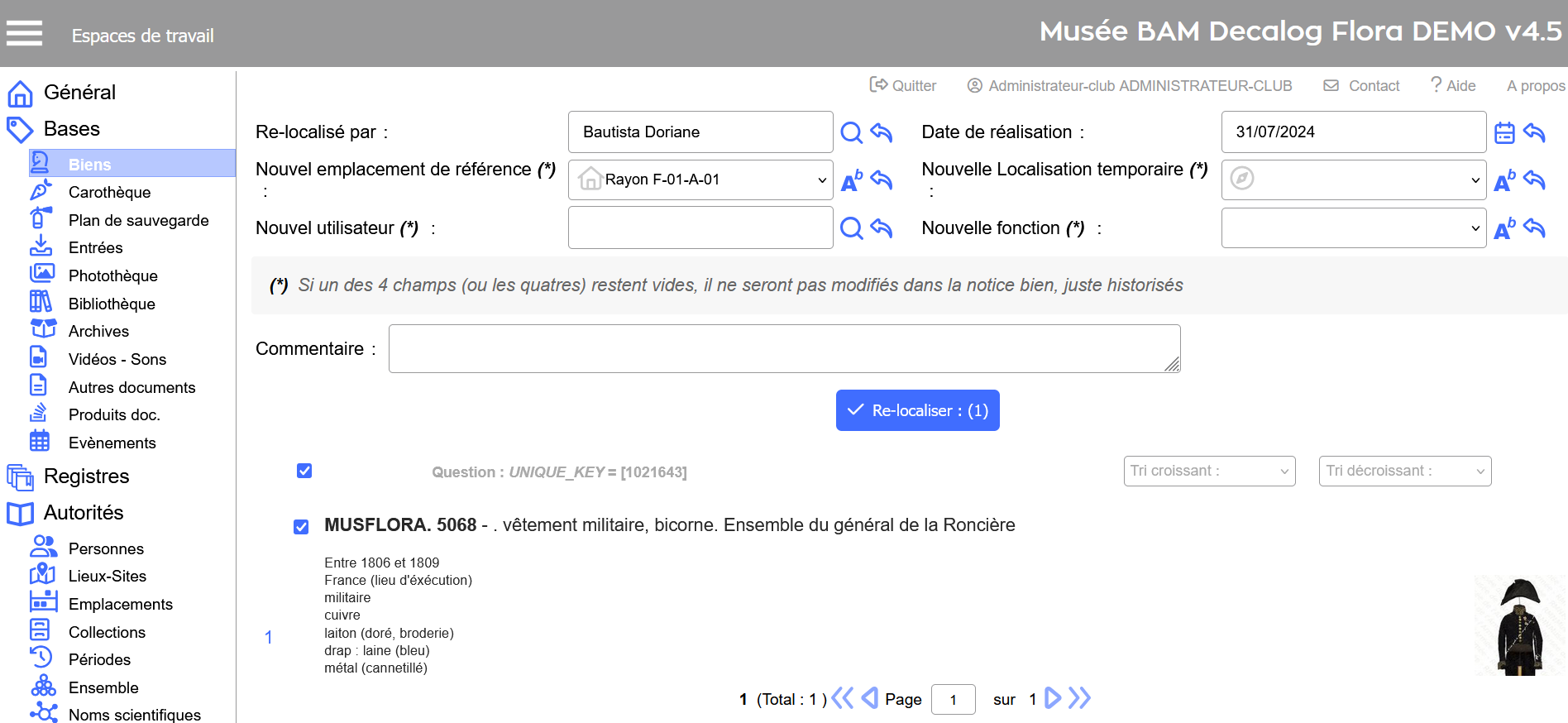The image size is (1568, 723).
Task: Click the Ab icon beside Nouvel emplacement de référence
Action: pyautogui.click(x=851, y=180)
